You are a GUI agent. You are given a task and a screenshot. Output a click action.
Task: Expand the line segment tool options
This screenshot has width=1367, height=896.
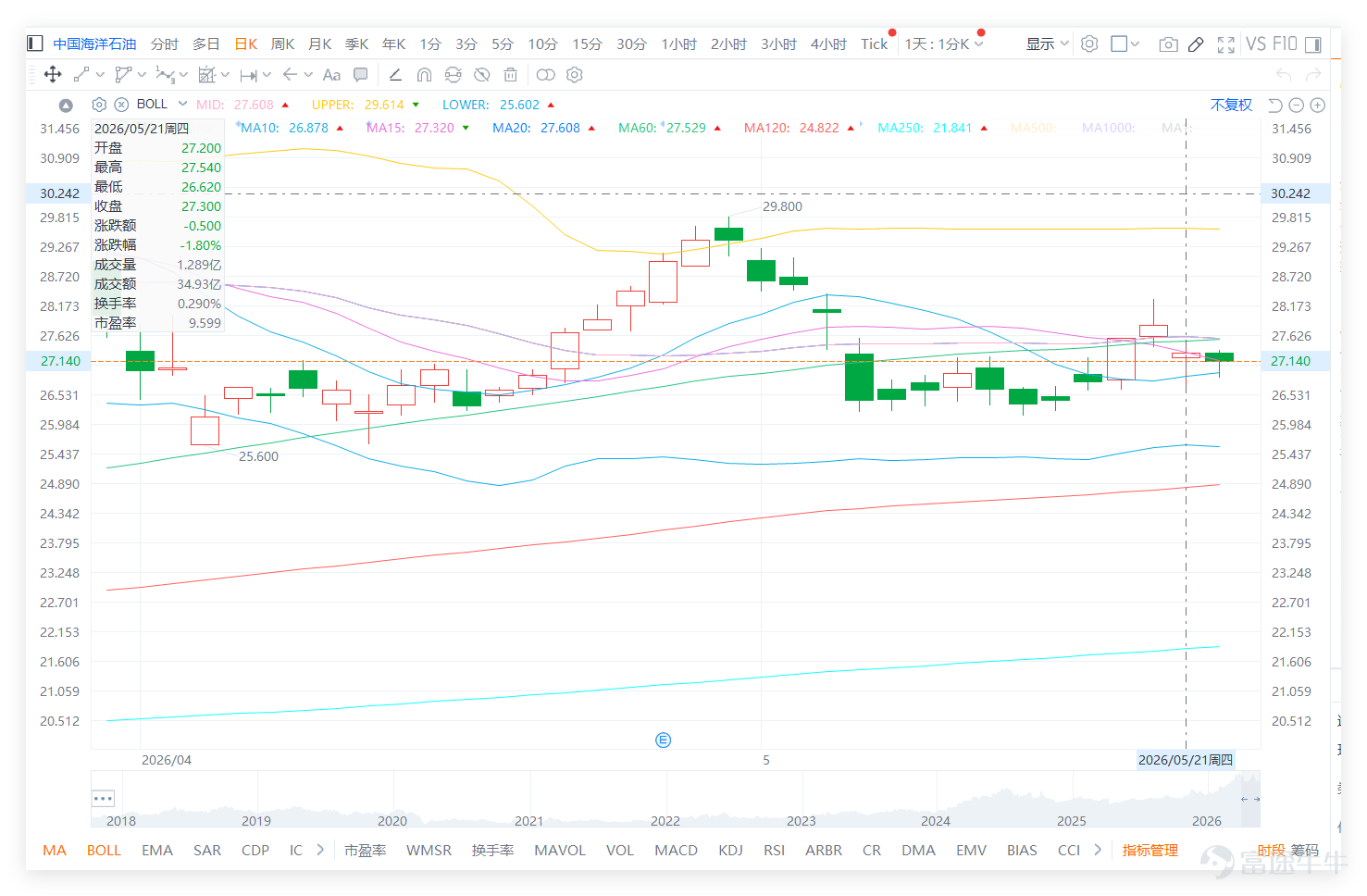(x=100, y=75)
